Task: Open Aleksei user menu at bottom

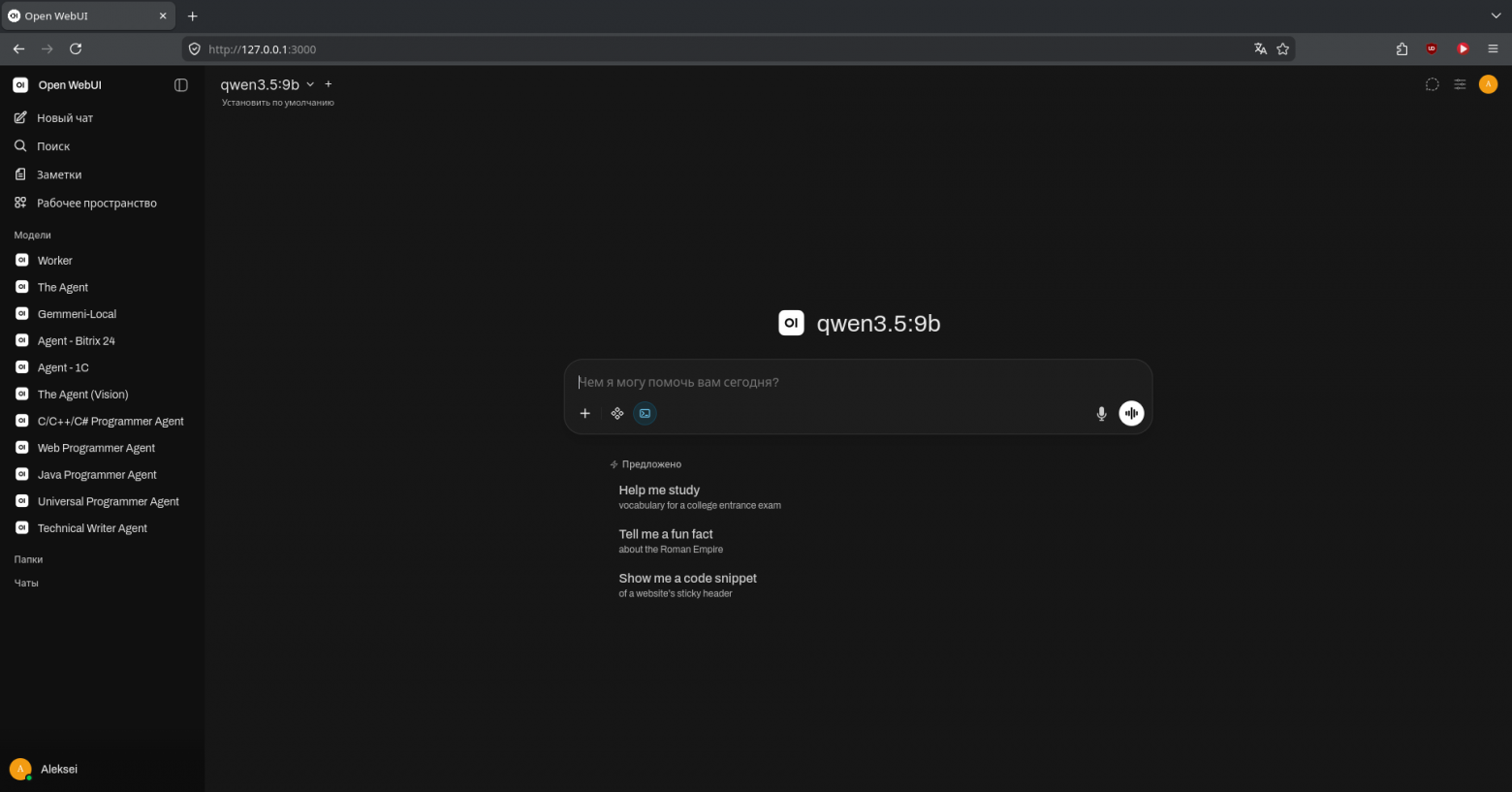Action: [x=102, y=769]
